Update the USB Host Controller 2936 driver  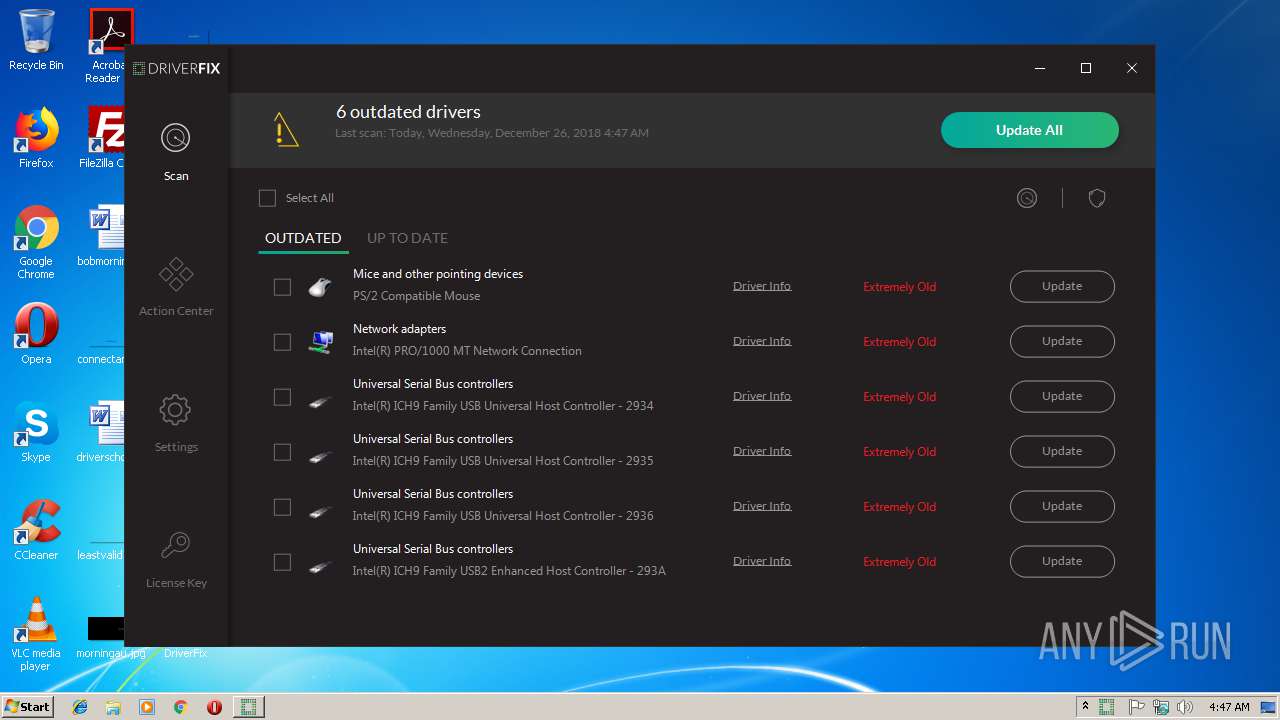pos(1062,506)
